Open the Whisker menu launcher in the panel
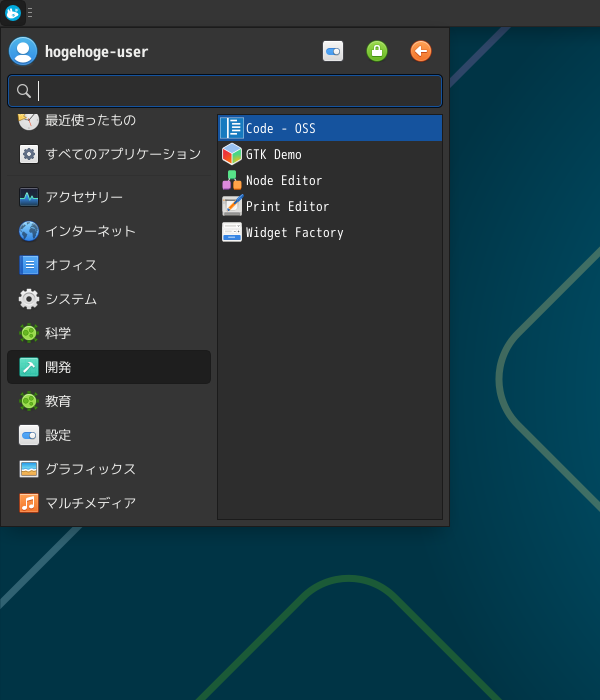Image resolution: width=600 pixels, height=700 pixels. [x=13, y=13]
